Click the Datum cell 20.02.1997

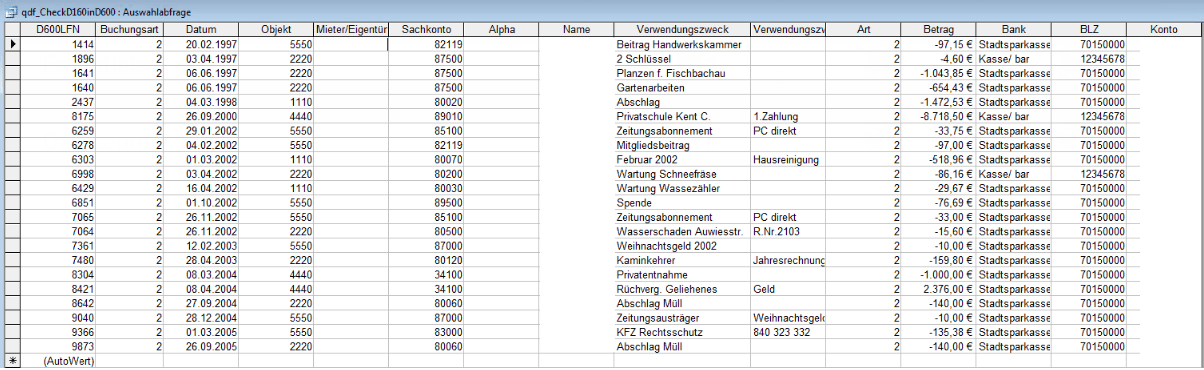coord(201,45)
